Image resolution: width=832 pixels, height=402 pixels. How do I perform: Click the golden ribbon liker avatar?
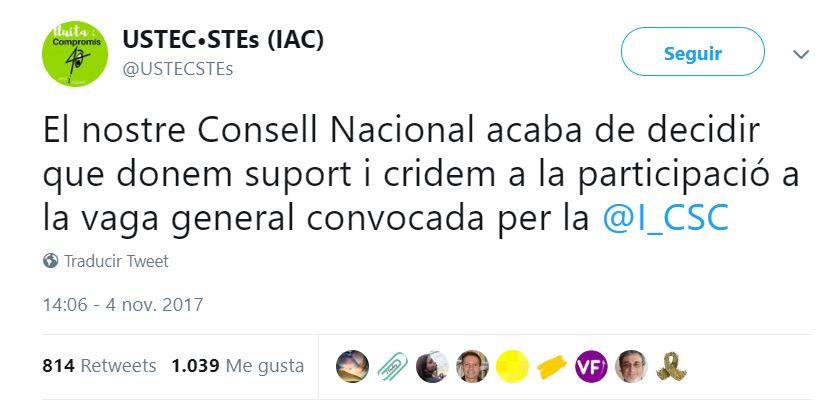pyautogui.click(x=671, y=367)
